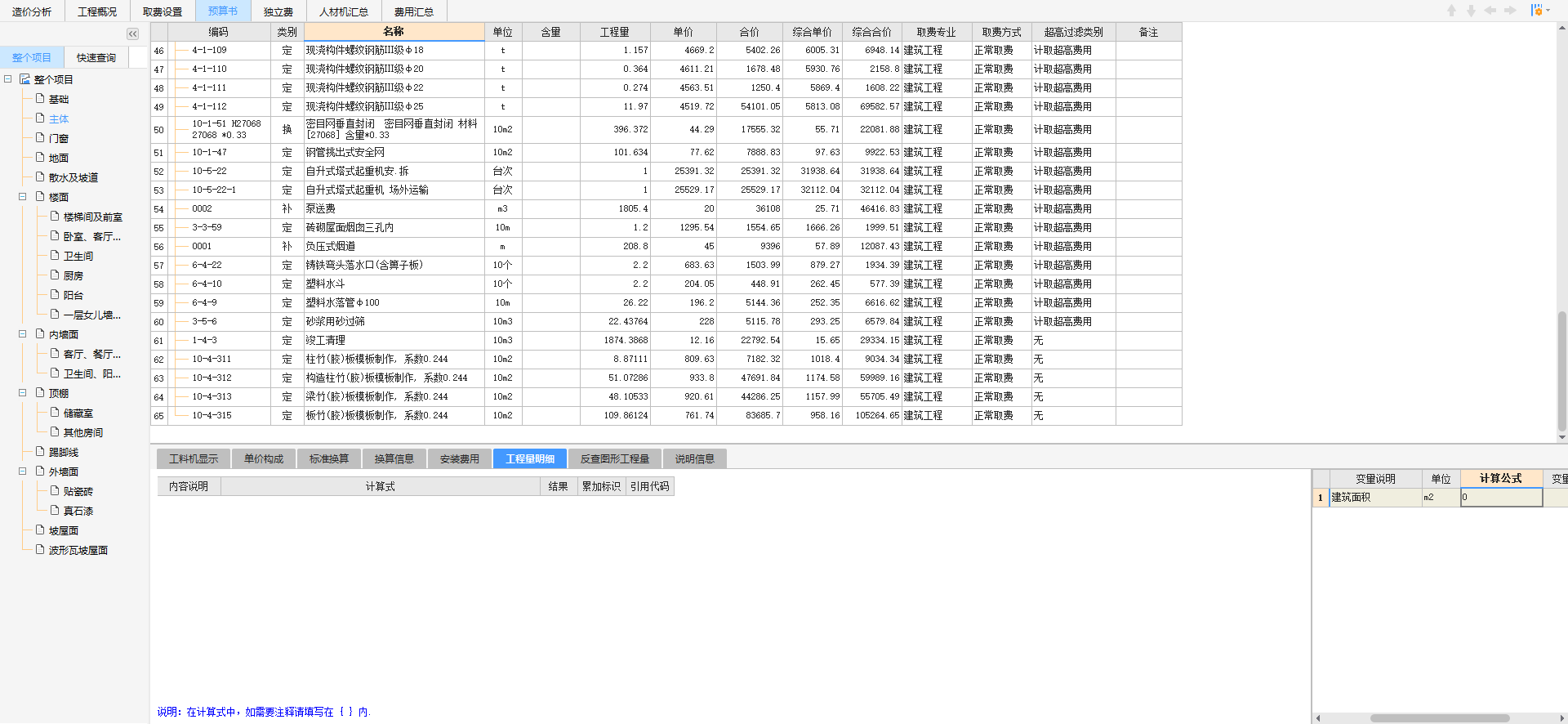Open the 单价构成 tab
This screenshot has height=724, width=1568.
264,459
